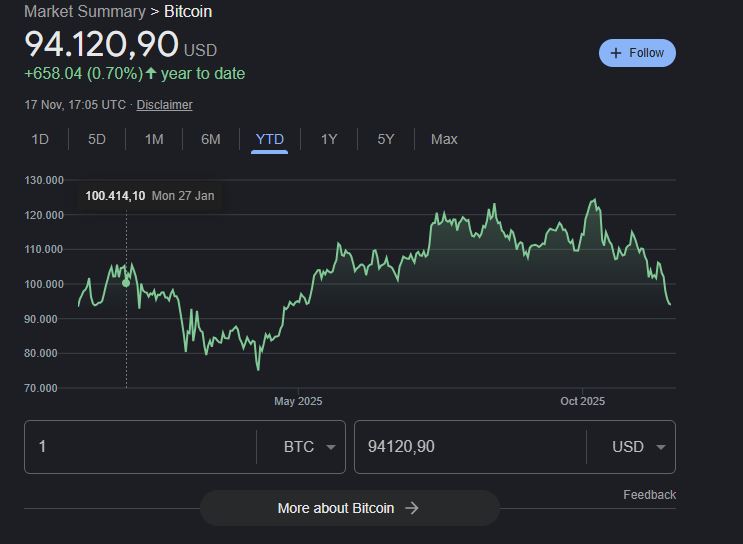
Task: Switch to the 6M tab
Action: (211, 139)
